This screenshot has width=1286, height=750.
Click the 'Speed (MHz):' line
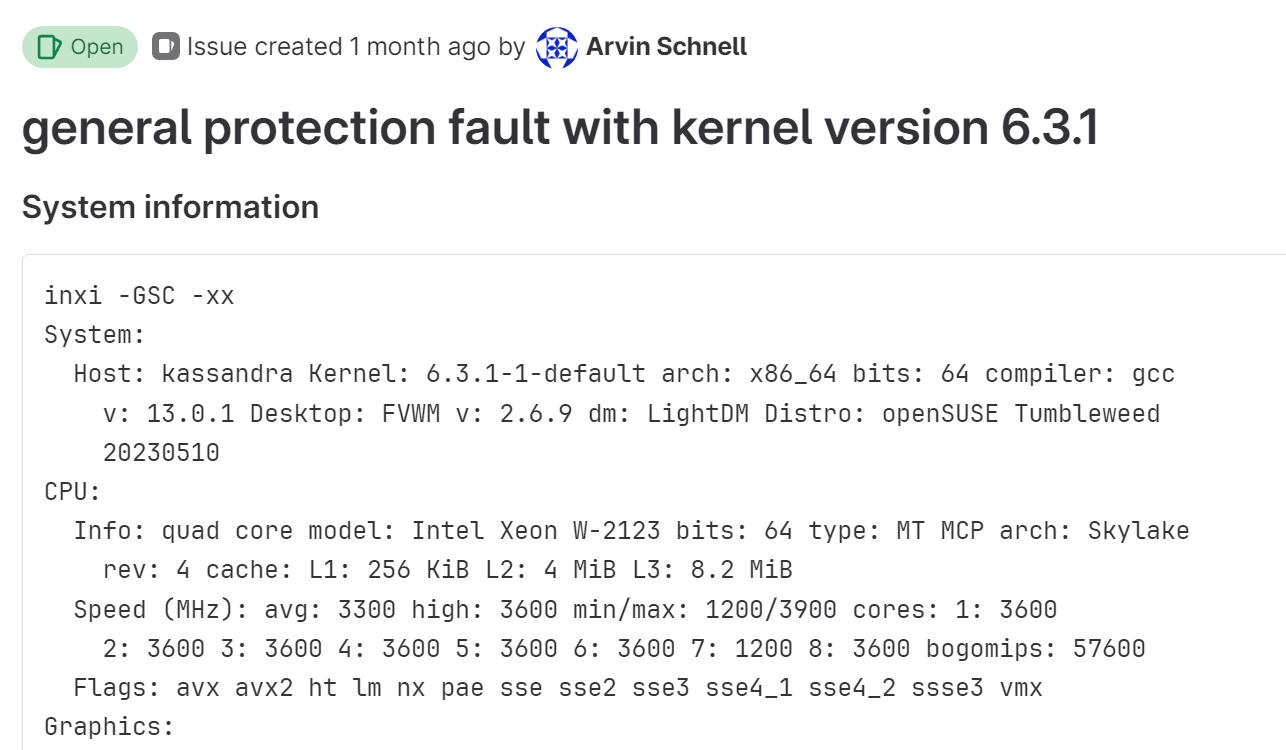coord(566,609)
